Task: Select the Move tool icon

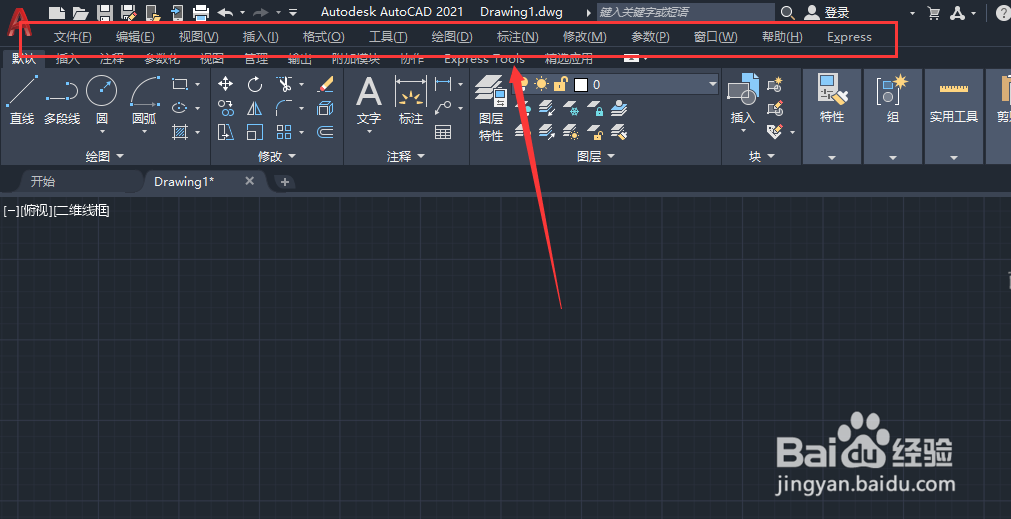Action: (226, 84)
